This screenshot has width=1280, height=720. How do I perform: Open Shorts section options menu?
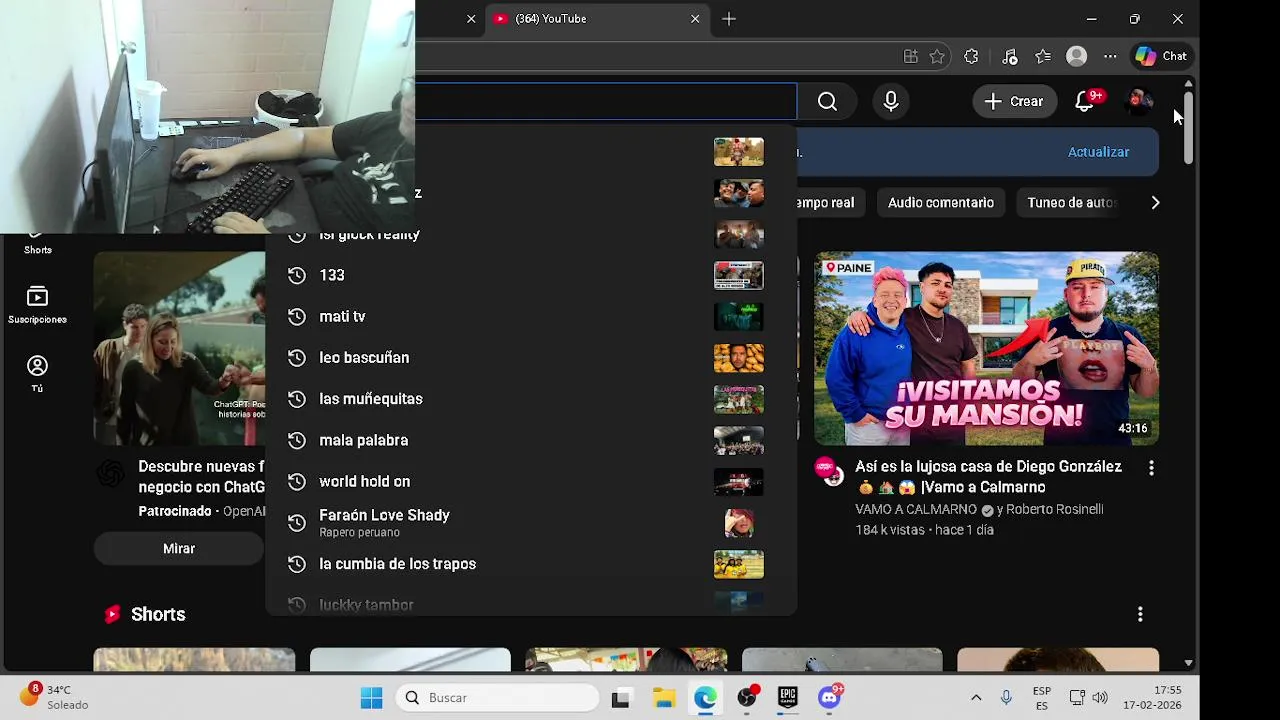1140,614
